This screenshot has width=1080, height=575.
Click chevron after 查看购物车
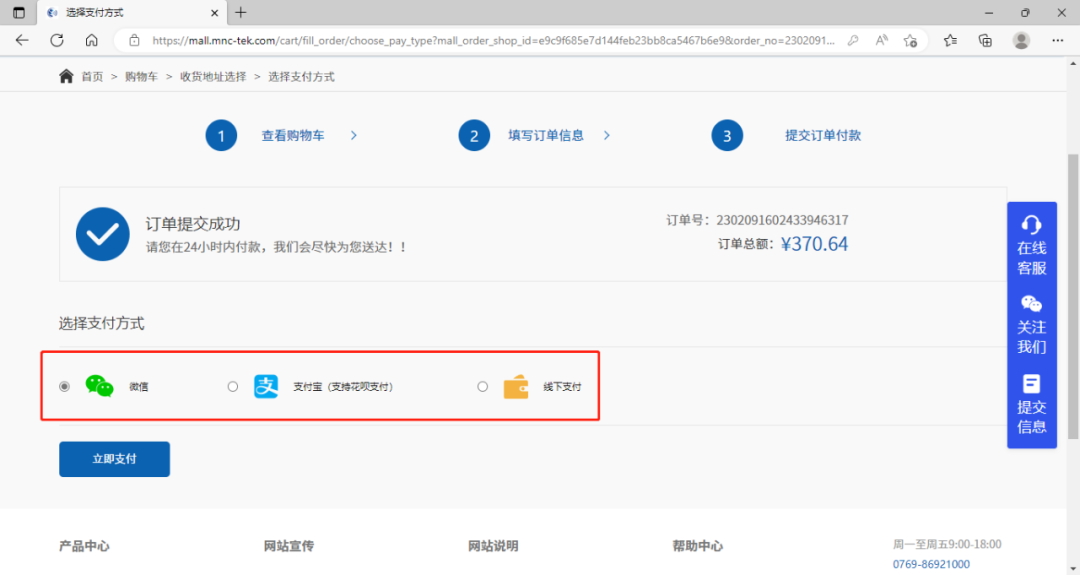click(354, 136)
